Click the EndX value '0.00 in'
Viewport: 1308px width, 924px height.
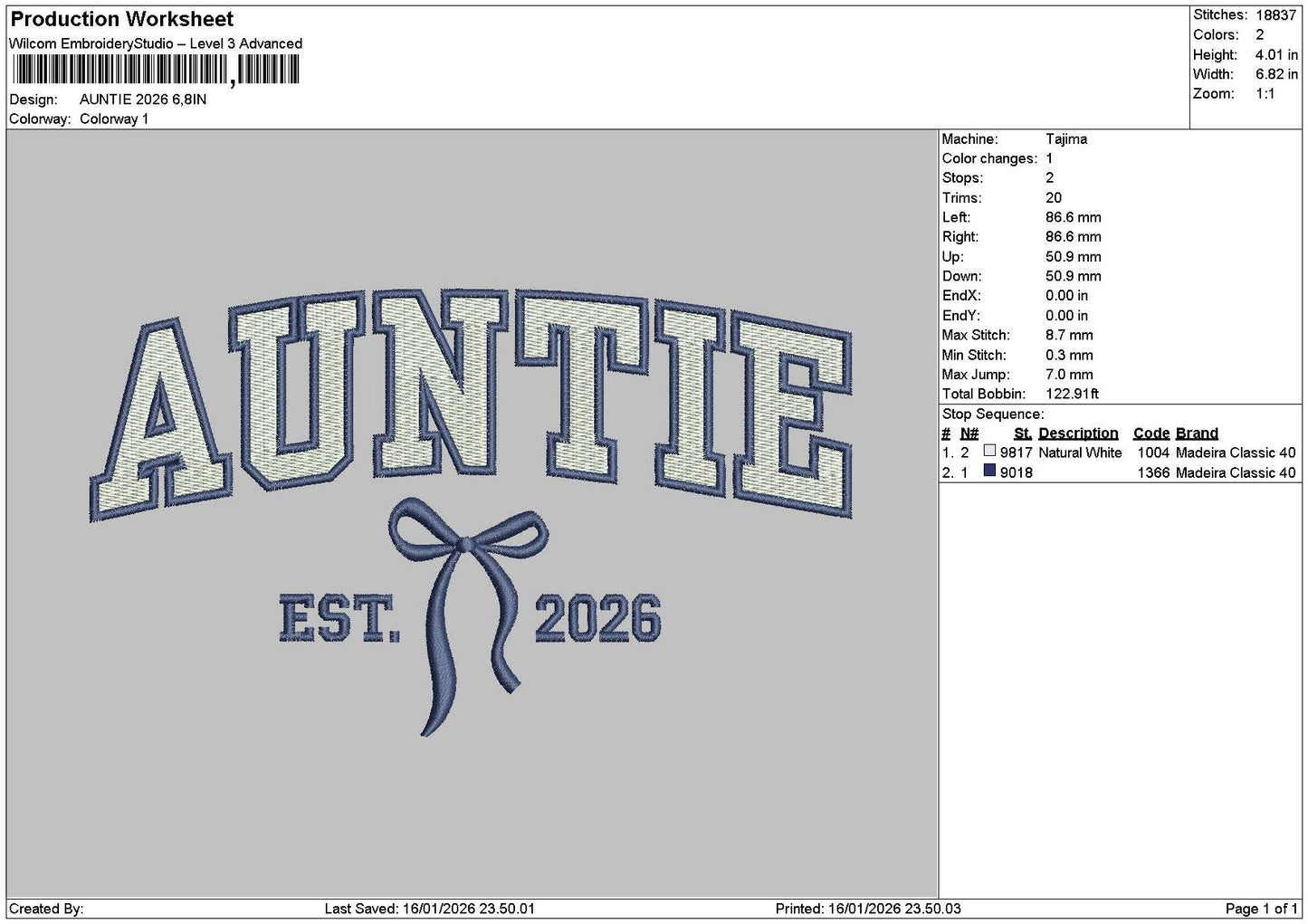coord(1066,296)
